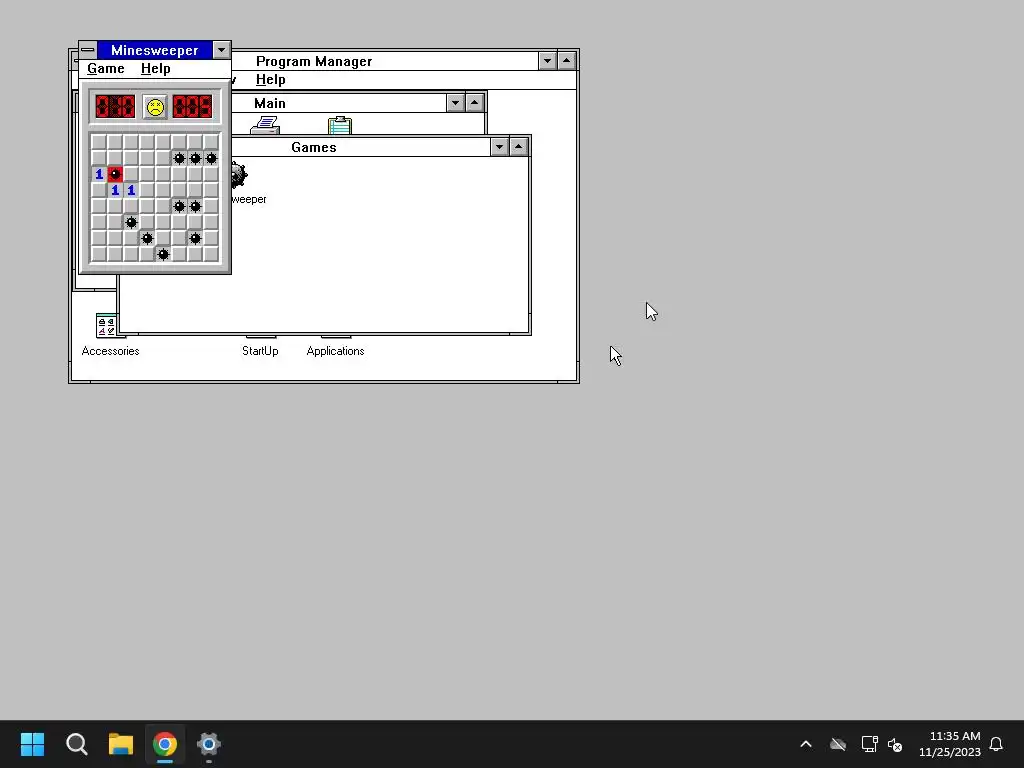Open the Help menu in Minesweeper
1024x768 pixels.
point(155,69)
